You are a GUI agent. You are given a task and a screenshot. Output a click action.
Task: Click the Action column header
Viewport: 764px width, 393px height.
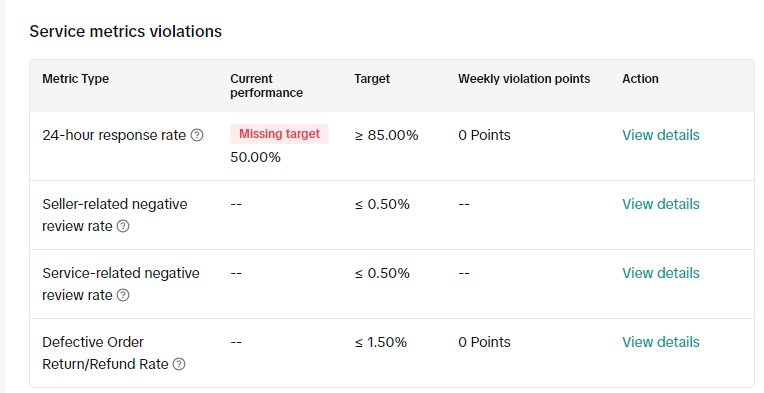coord(640,79)
